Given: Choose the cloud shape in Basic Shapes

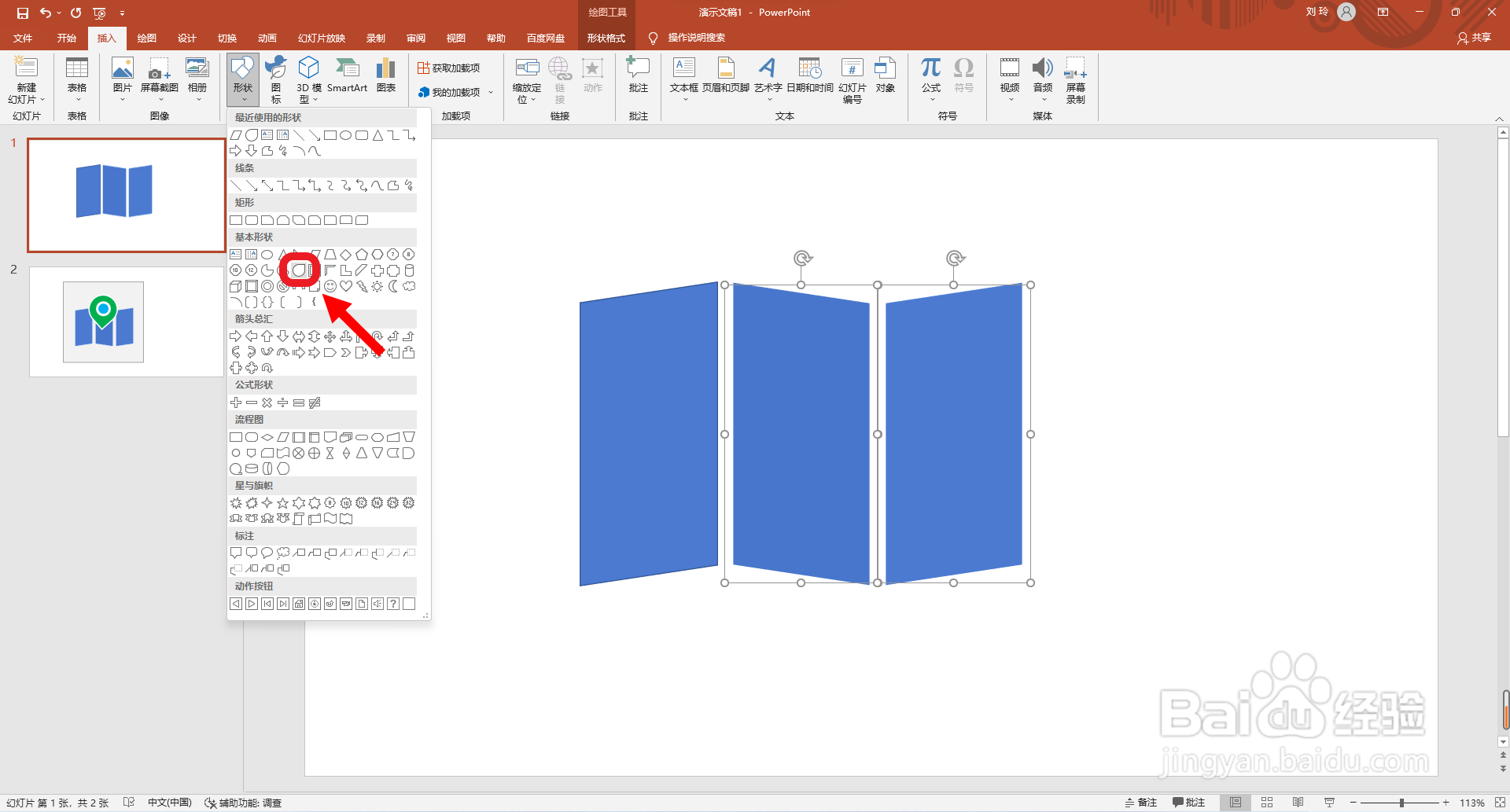Looking at the screenshot, I should (409, 286).
